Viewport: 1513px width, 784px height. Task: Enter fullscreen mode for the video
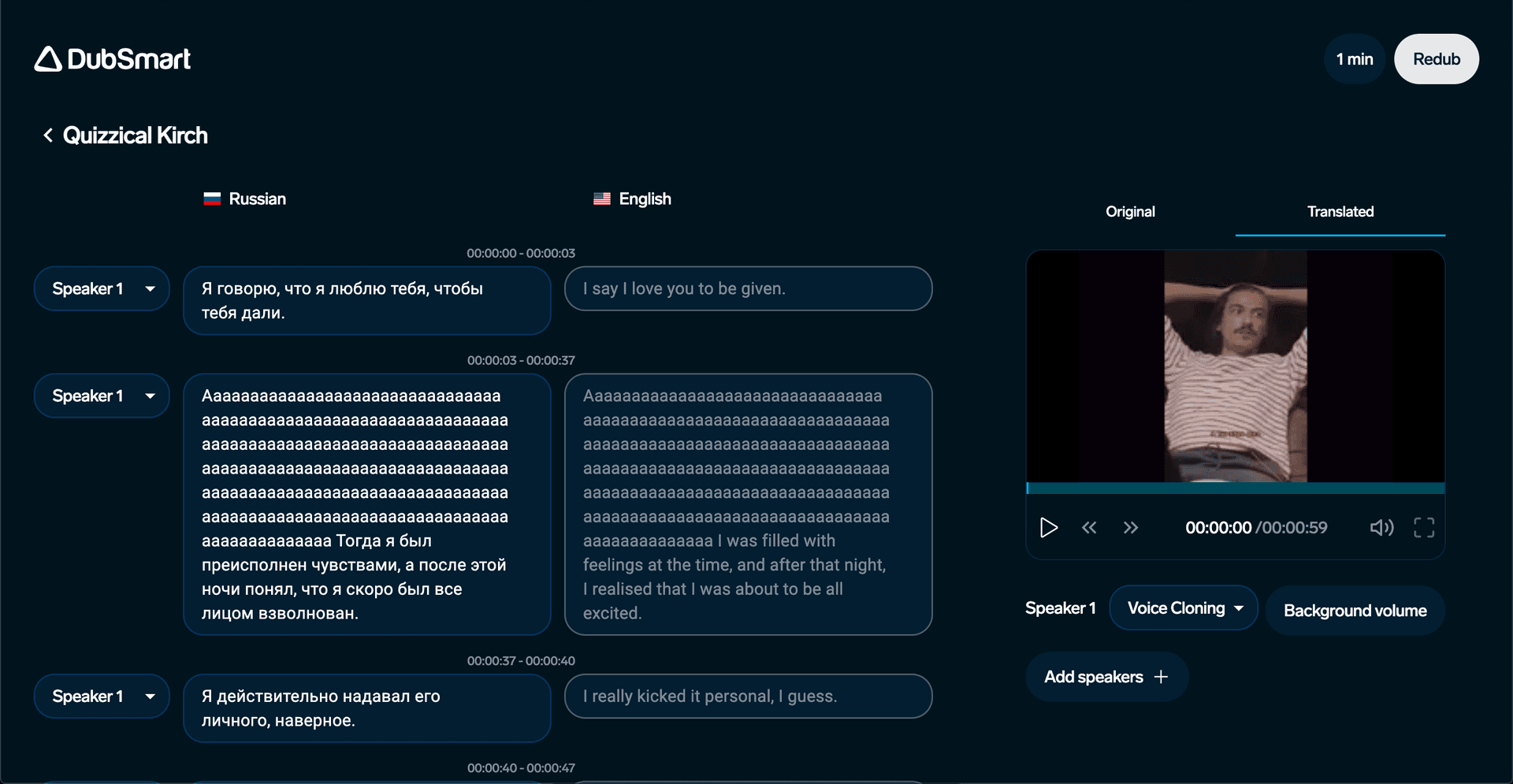tap(1424, 527)
